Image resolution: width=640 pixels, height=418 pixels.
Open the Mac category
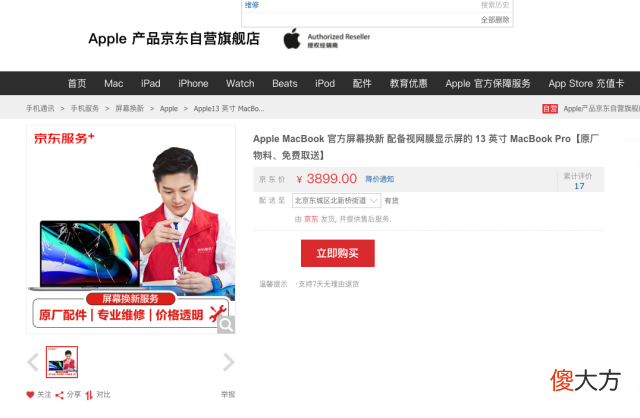pyautogui.click(x=113, y=84)
